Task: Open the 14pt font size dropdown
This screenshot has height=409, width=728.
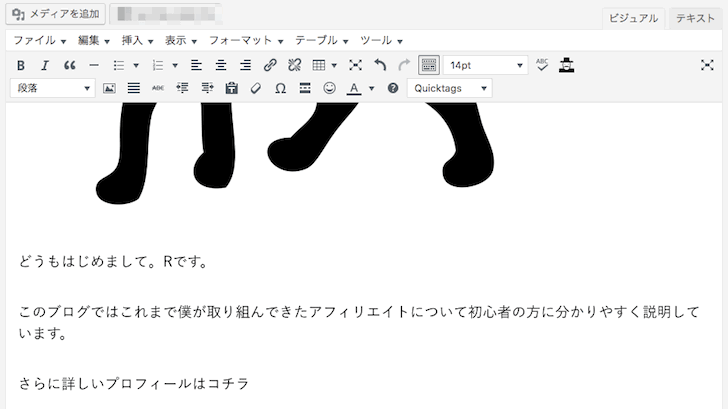Action: pos(485,65)
